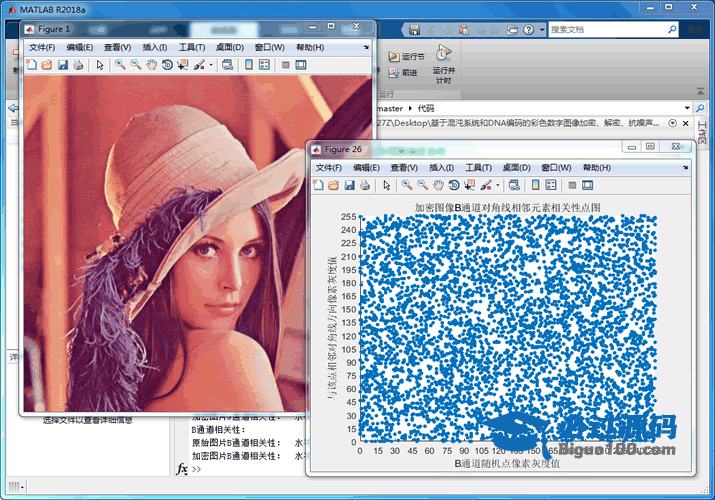Select Brush data tool in Figure 26
The image size is (715, 500).
(486, 185)
